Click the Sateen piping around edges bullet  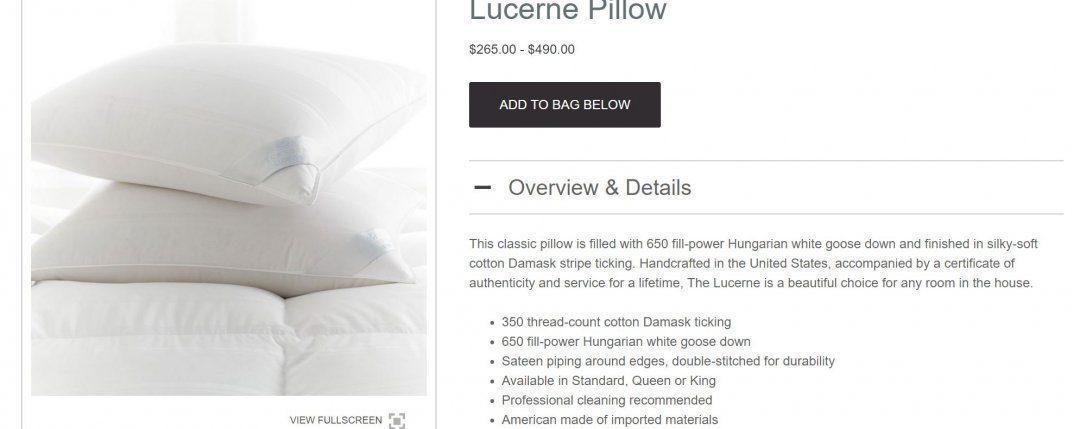click(667, 361)
